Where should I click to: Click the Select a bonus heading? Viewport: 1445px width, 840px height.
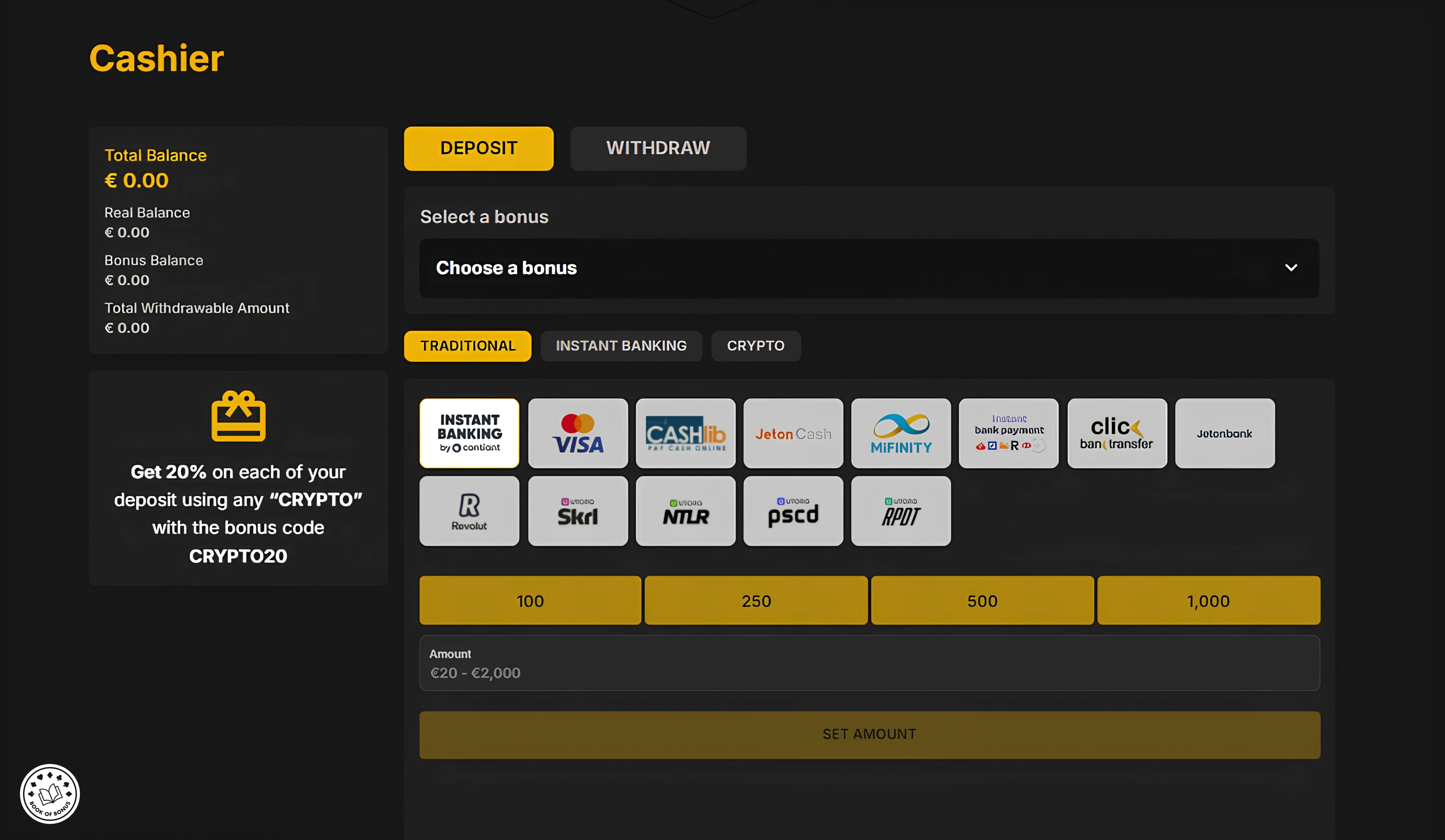pos(484,217)
